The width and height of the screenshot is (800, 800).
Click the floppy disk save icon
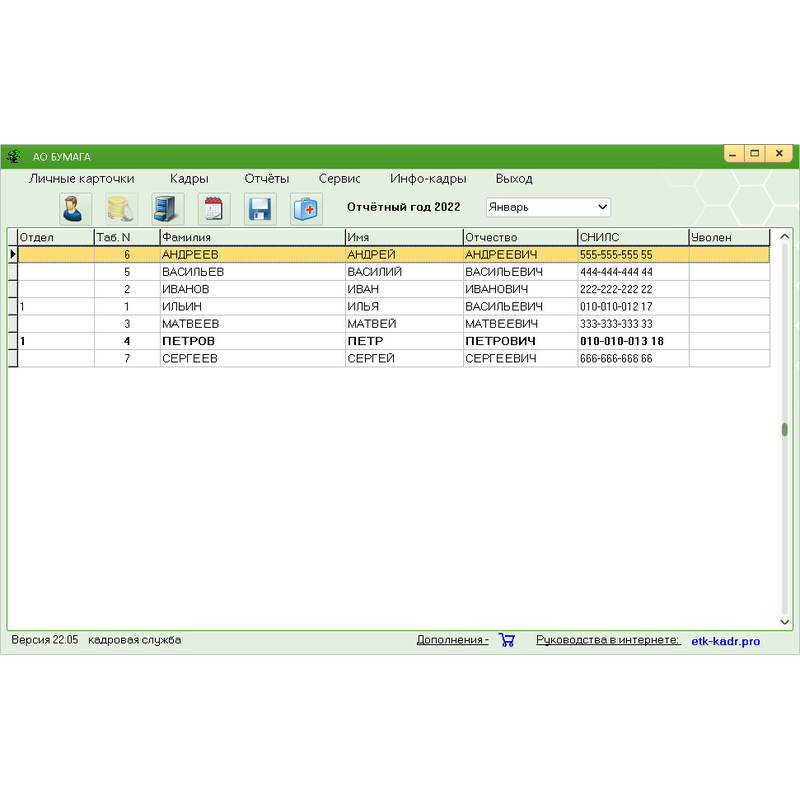pyautogui.click(x=260, y=208)
